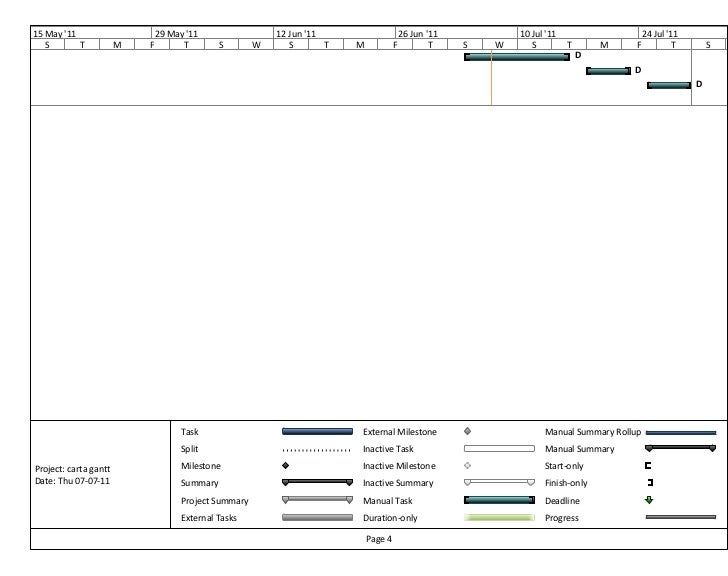Viewport: 728px width, 576px height.
Task: Select the 'Progress' legend label
Action: [x=562, y=518]
